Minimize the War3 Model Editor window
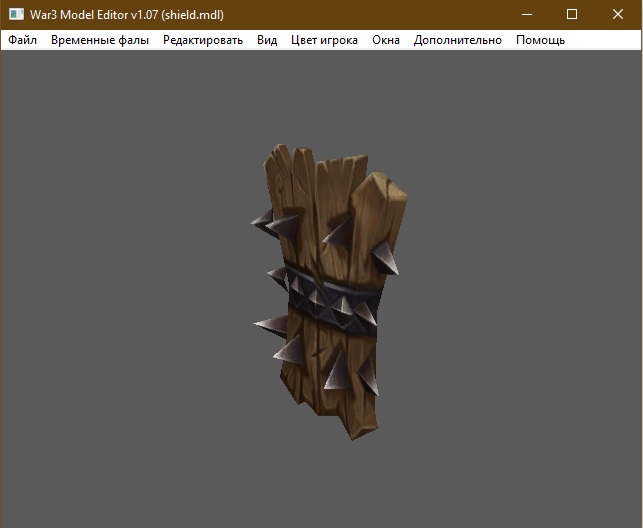643x528 pixels. coord(527,14)
